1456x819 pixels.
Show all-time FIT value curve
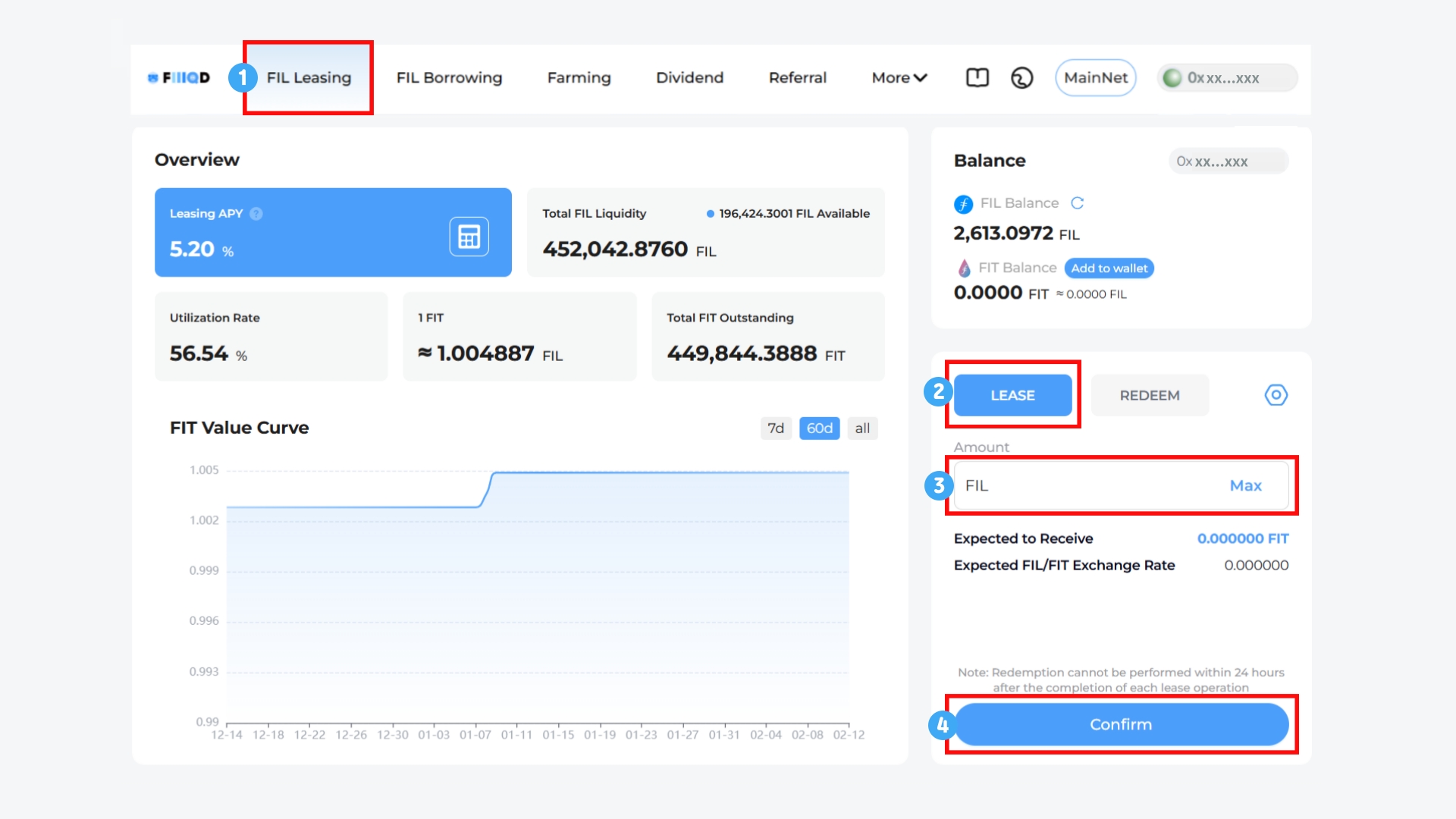click(x=862, y=428)
